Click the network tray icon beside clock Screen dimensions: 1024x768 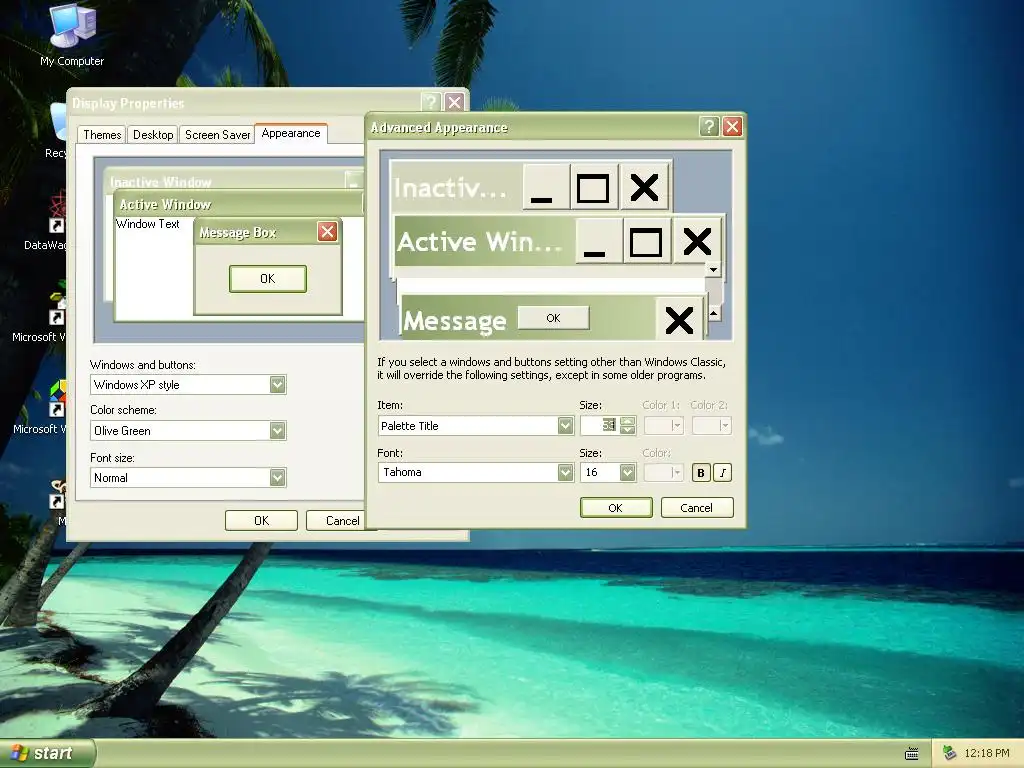tap(949, 753)
